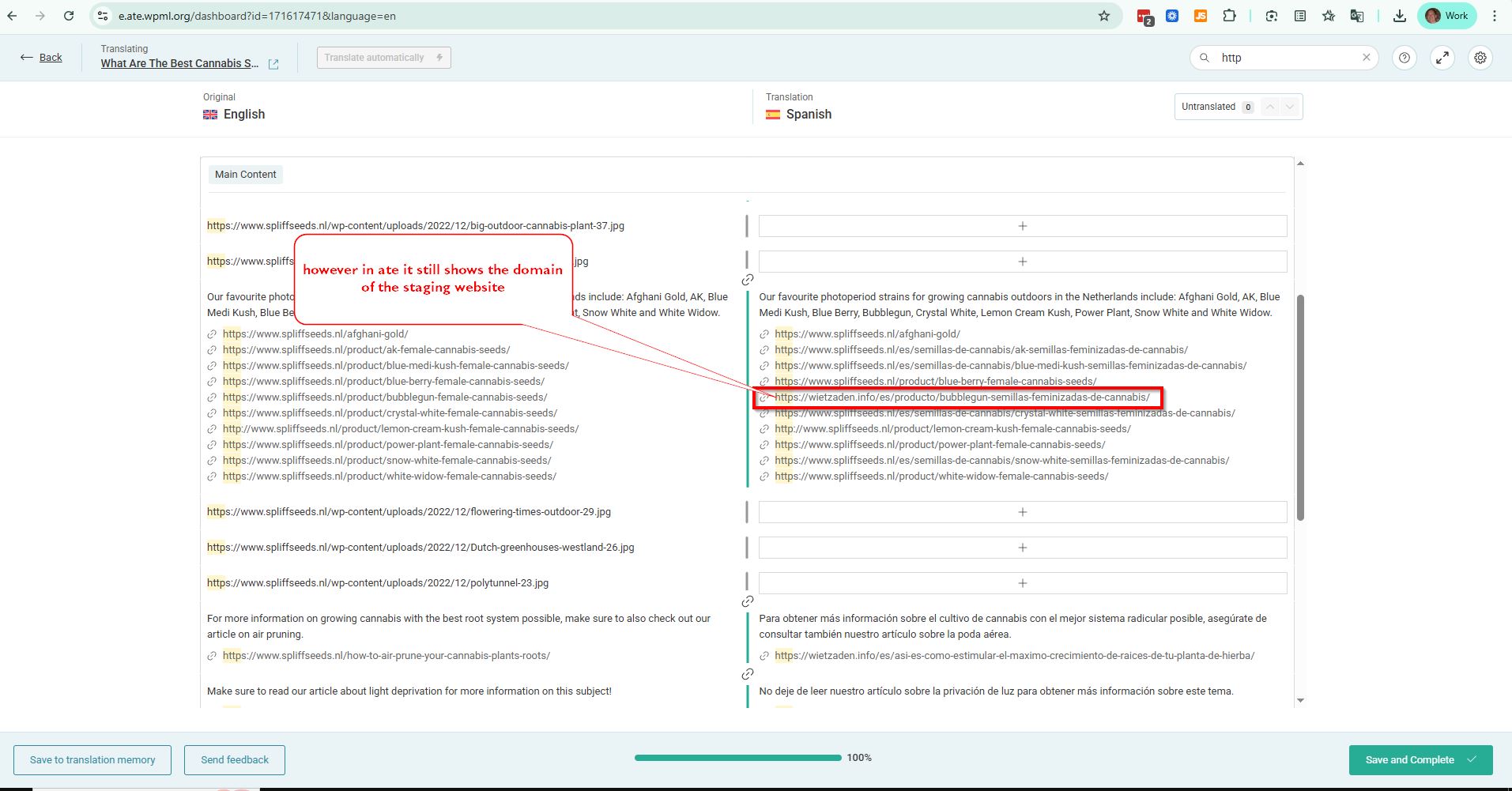Click the Google Translate toolbar icon
This screenshot has height=791, width=1512.
(x=1357, y=16)
